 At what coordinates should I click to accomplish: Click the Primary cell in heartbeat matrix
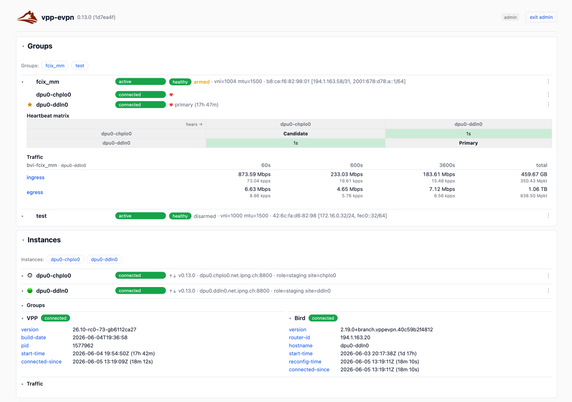point(468,143)
